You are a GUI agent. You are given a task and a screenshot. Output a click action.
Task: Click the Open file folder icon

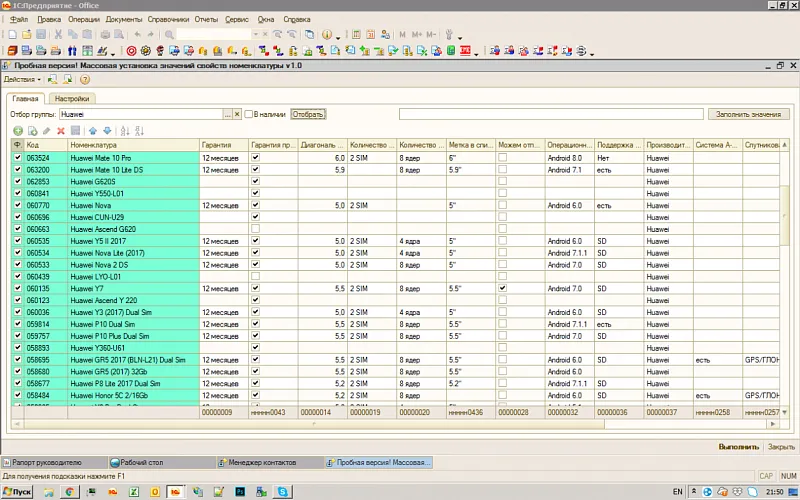[27, 35]
